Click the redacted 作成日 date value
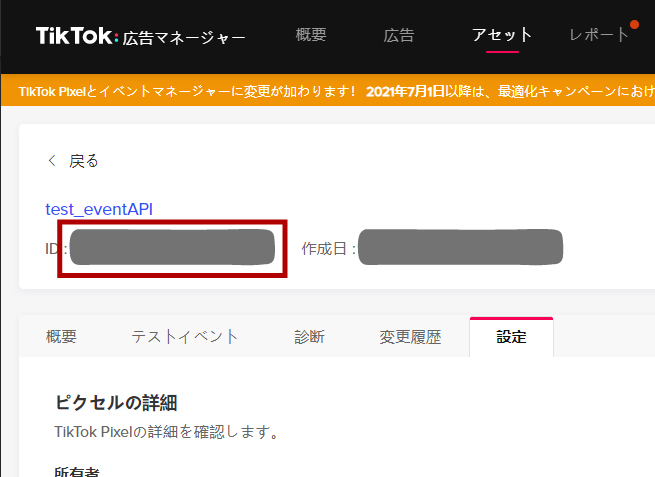Viewport: 655px width, 477px height. click(460, 248)
